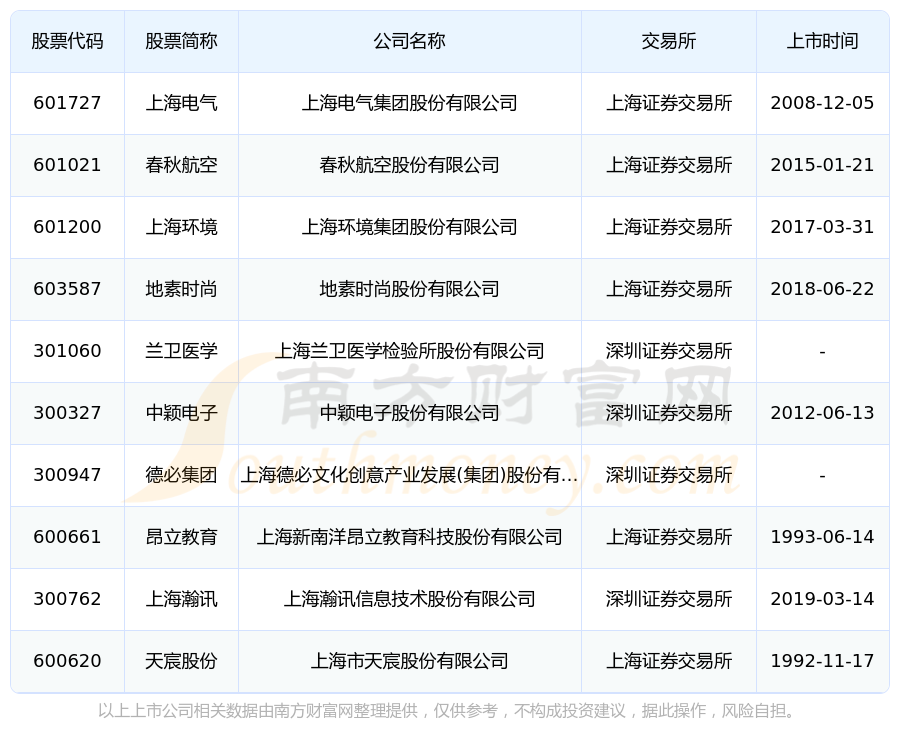This screenshot has height=738, width=900.
Task: Select stock code 600620
Action: 67,661
